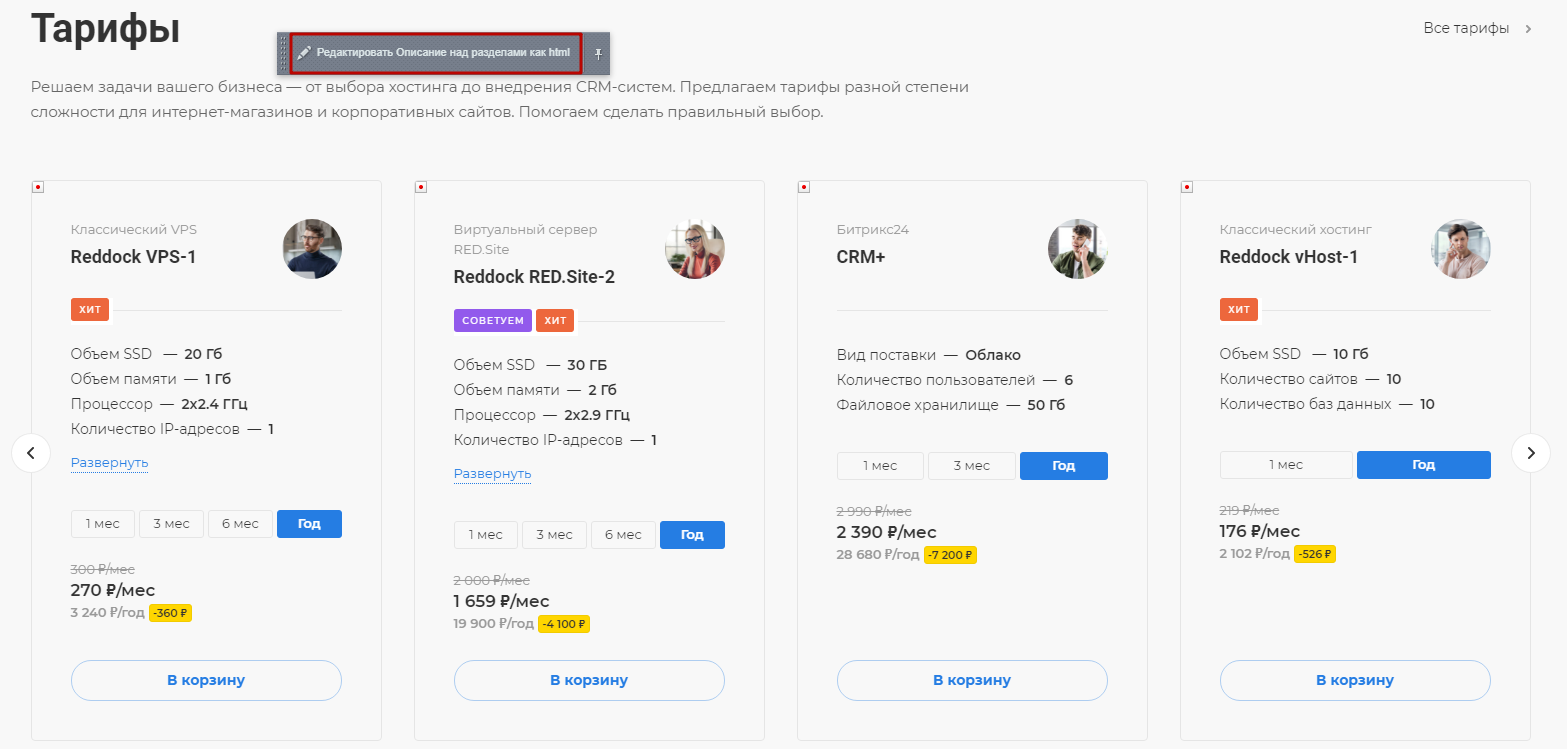Click the -7 200 ₽ discount badge
The width and height of the screenshot is (1567, 749).
tap(950, 555)
